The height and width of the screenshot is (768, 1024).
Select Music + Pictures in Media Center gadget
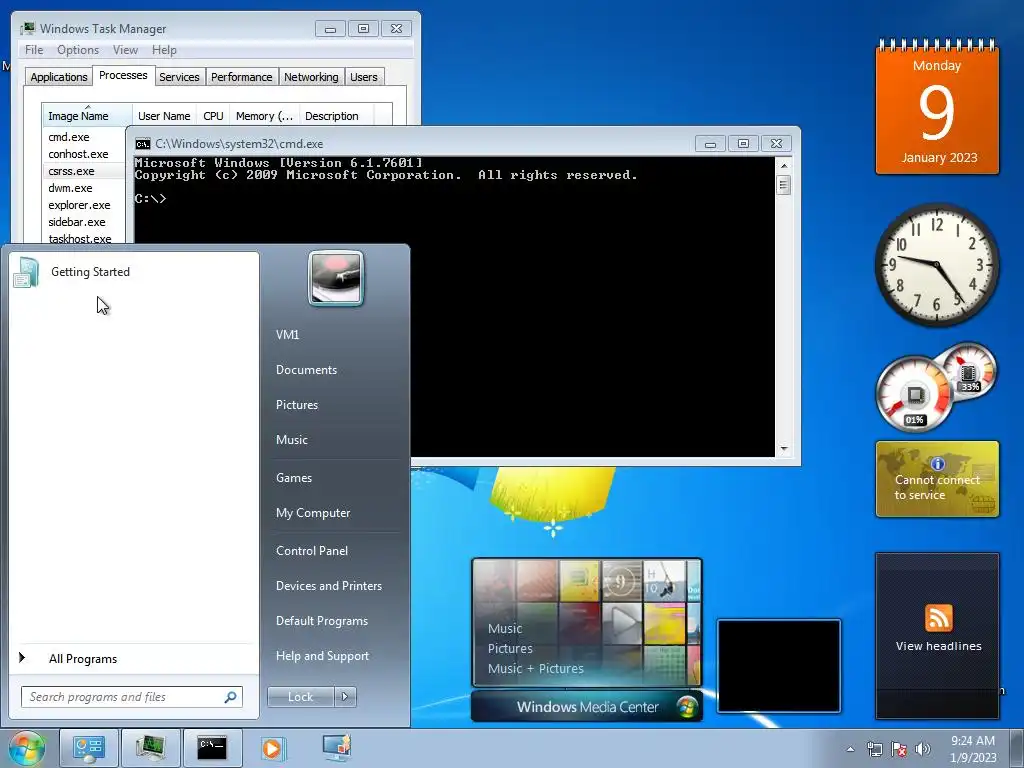(536, 669)
